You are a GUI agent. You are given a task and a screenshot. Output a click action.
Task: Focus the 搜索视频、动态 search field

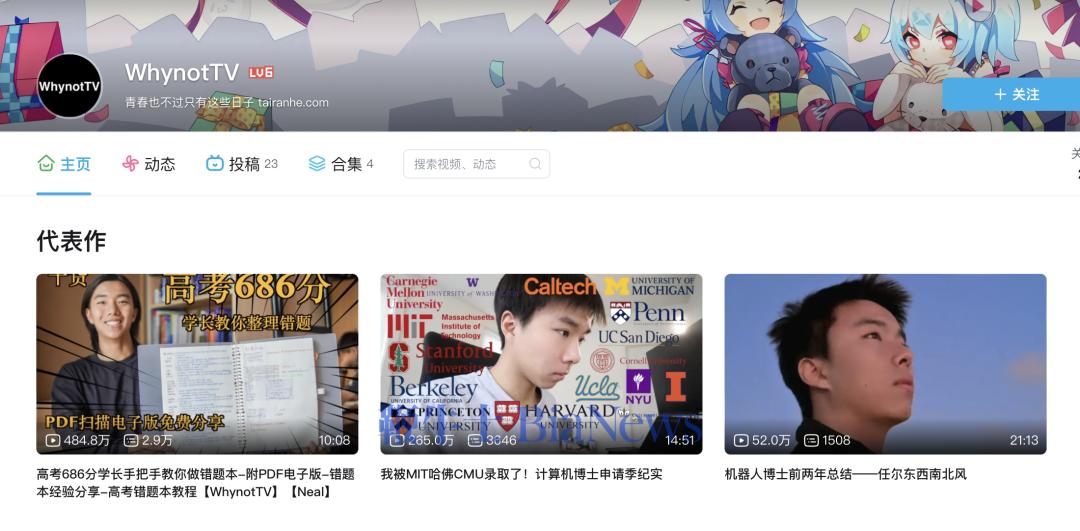(x=477, y=164)
